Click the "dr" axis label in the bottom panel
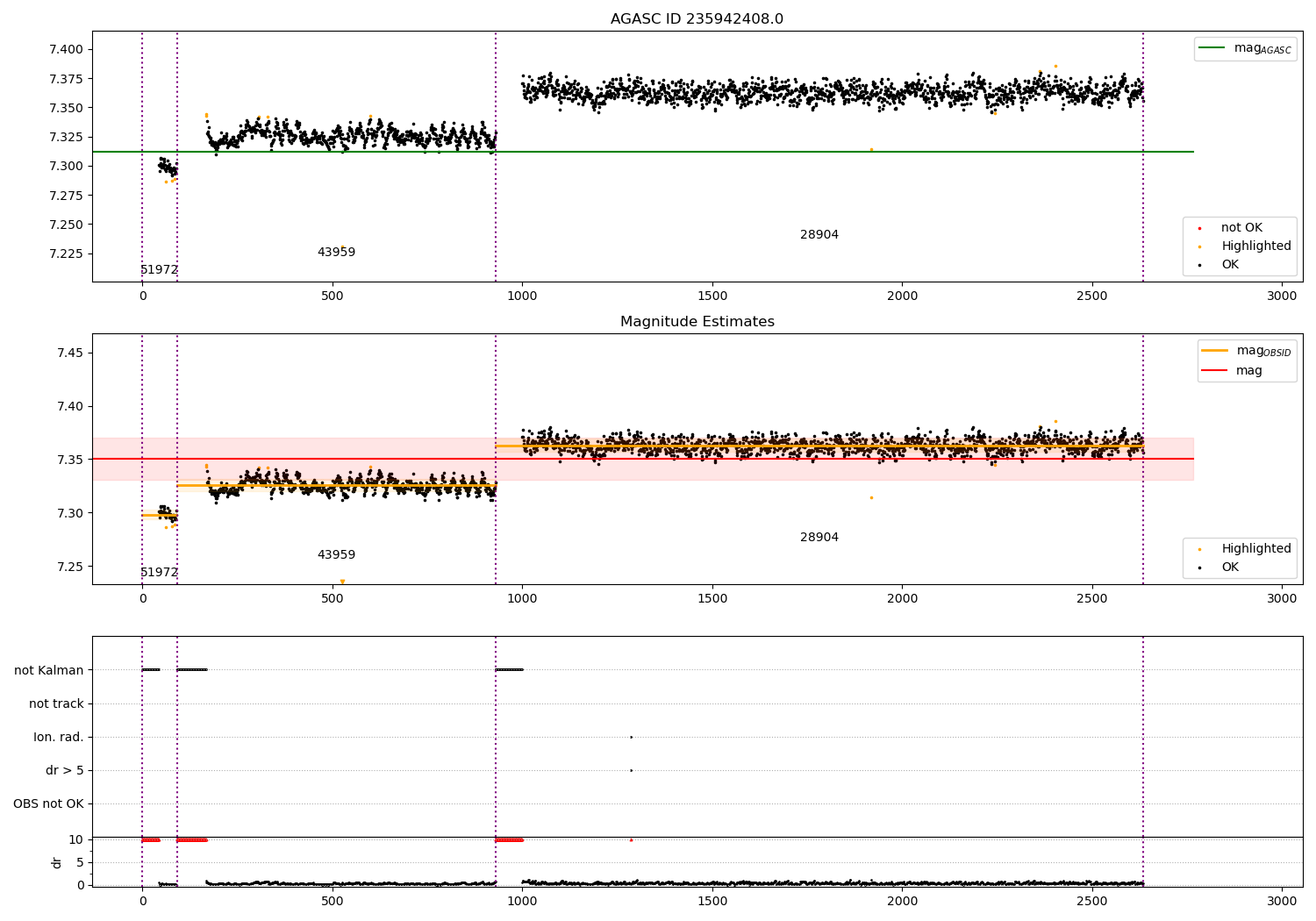1316x921 pixels. point(57,862)
